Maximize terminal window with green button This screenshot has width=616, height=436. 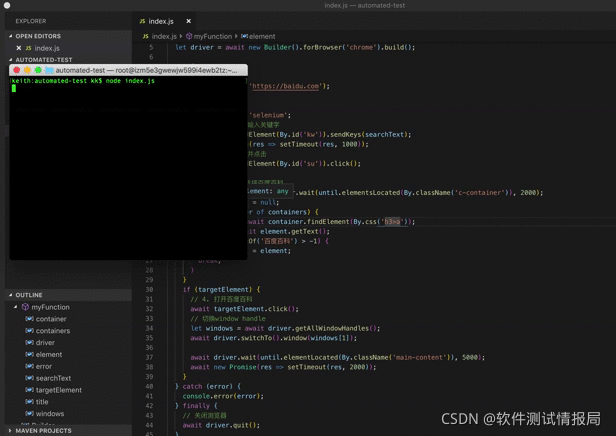[x=38, y=70]
